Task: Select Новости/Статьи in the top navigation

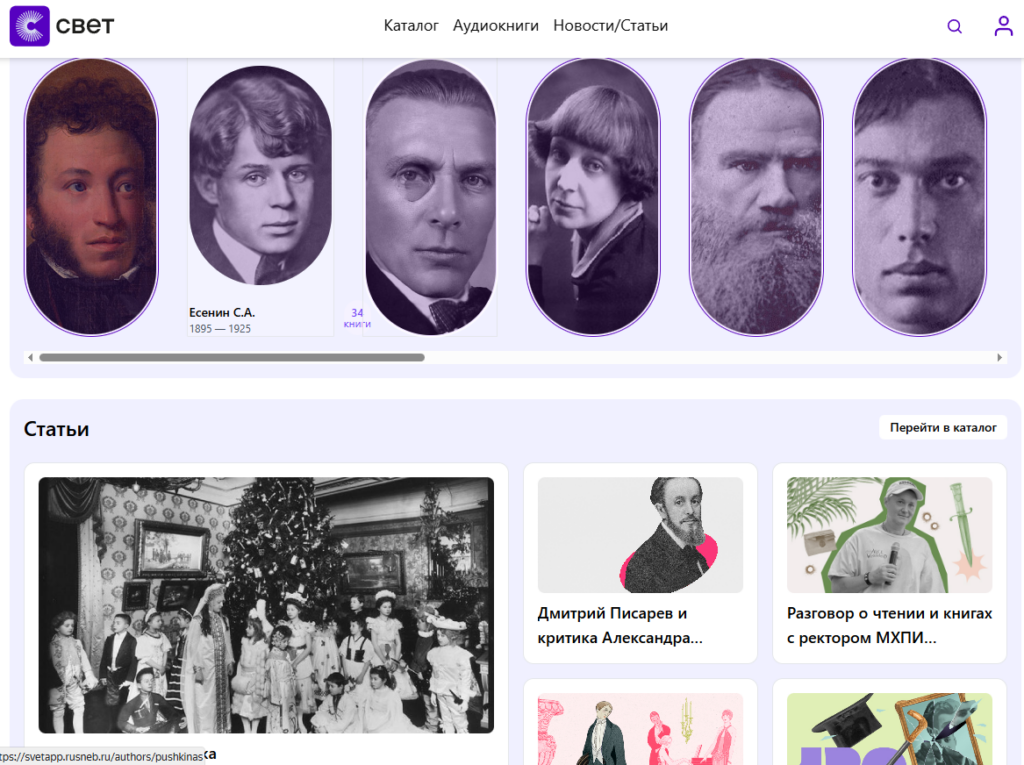Action: click(610, 26)
